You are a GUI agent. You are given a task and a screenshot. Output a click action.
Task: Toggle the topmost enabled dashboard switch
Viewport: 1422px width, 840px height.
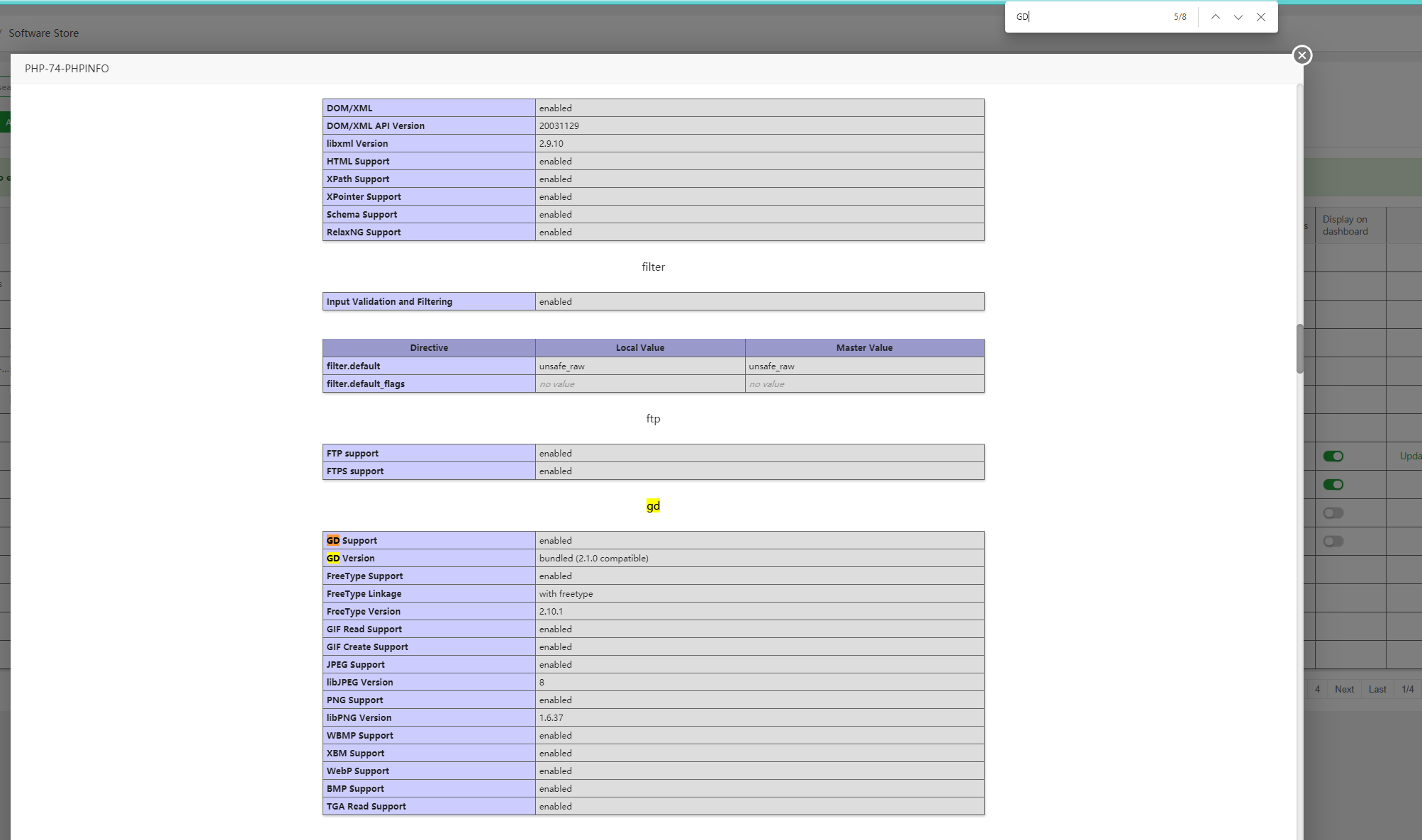[x=1333, y=457]
